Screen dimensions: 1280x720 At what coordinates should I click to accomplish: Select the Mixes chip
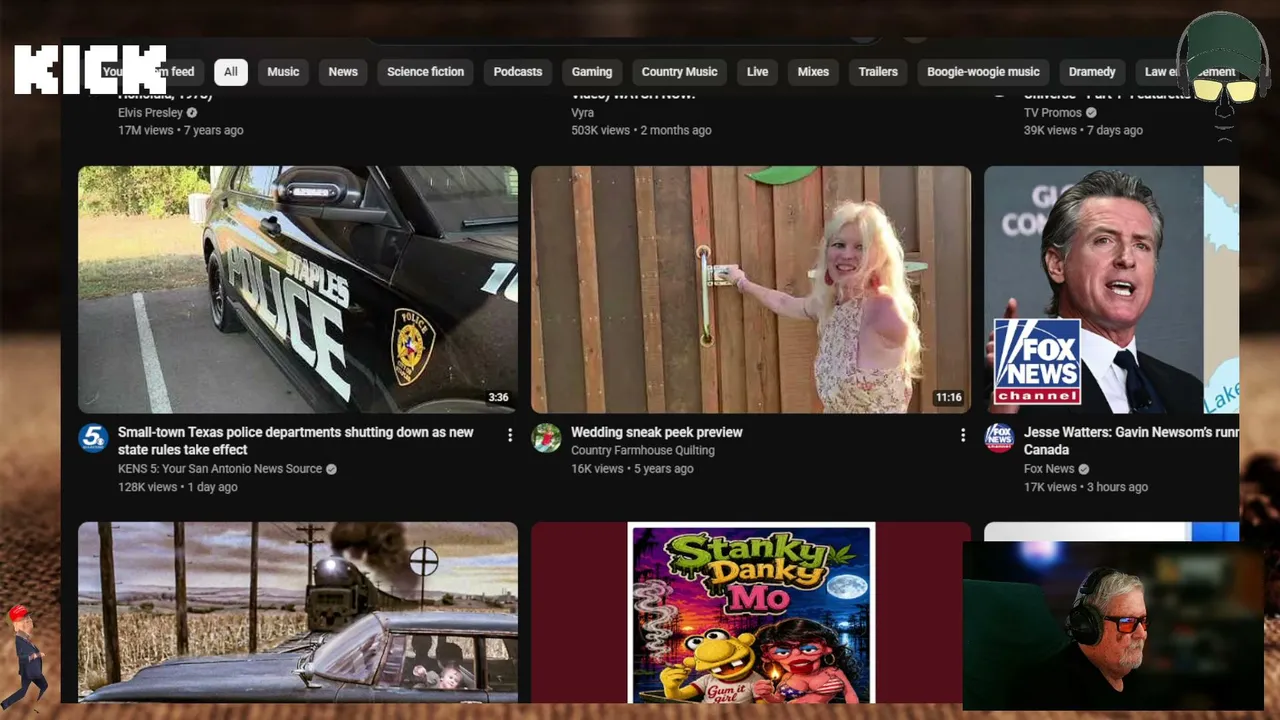(813, 72)
